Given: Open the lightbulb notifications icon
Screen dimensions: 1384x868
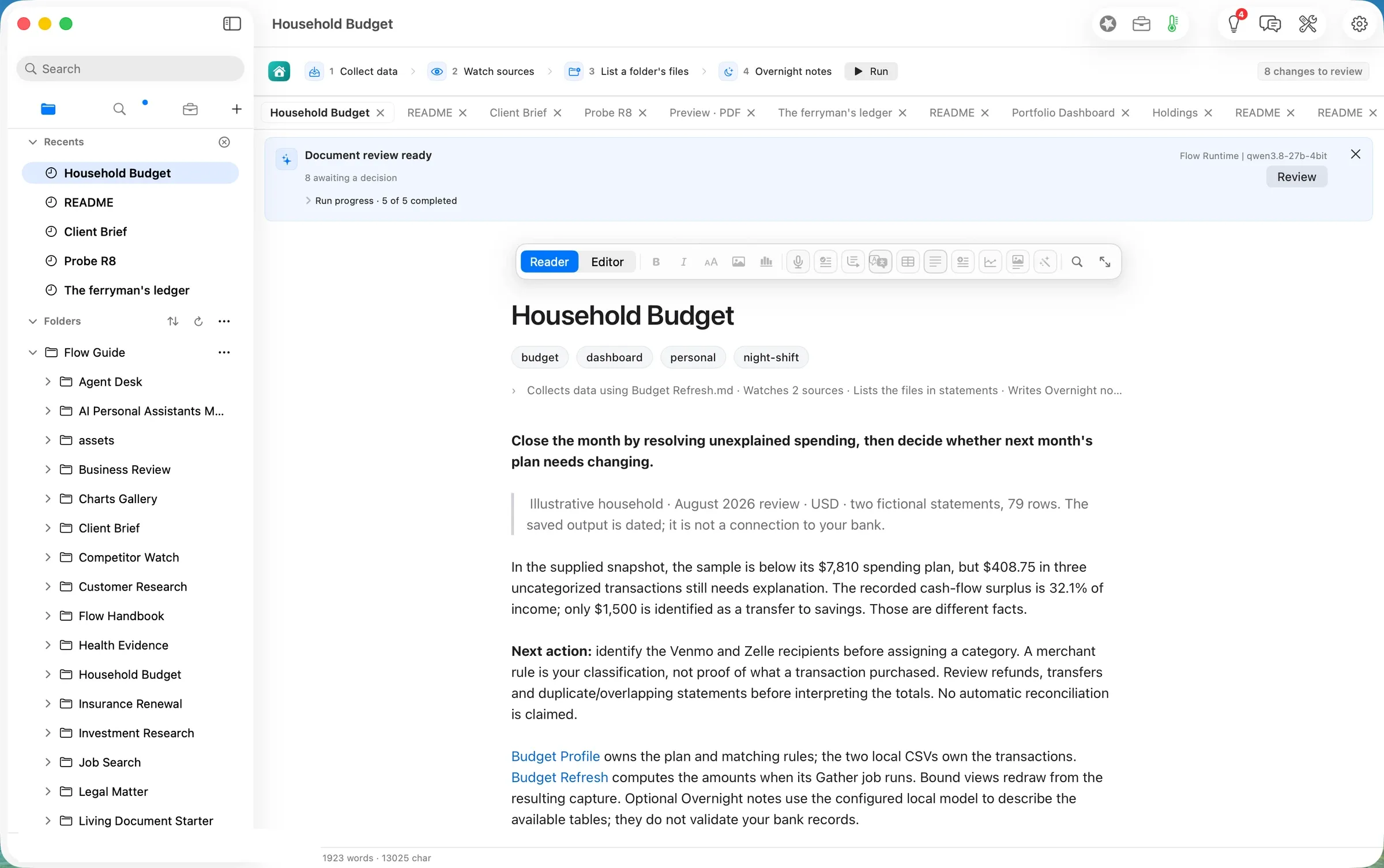Looking at the screenshot, I should pos(1233,24).
